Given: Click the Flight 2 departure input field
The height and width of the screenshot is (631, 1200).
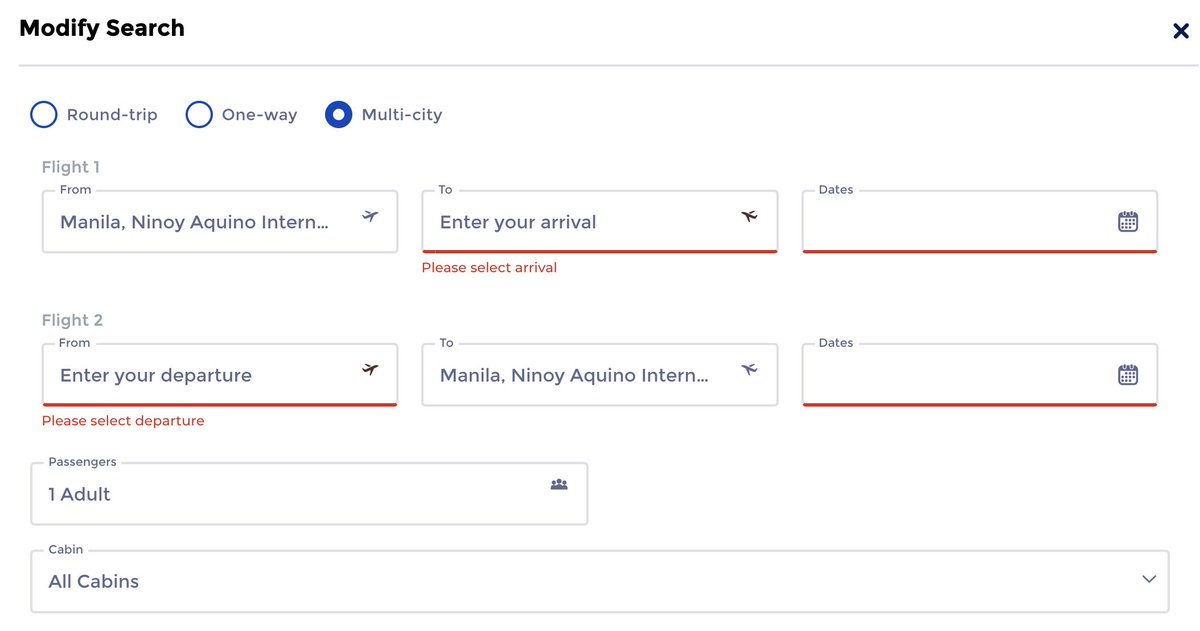Looking at the screenshot, I should (x=220, y=375).
